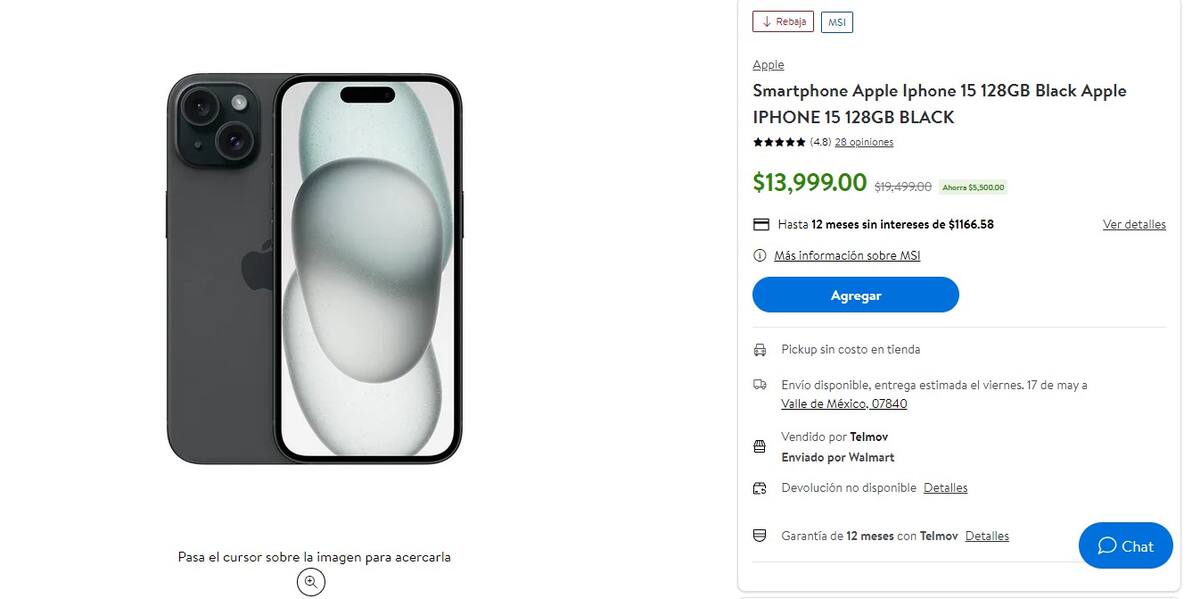View the 28 opiniones reviews link
Viewport: 1200px width, 599px height.
pyautogui.click(x=864, y=142)
